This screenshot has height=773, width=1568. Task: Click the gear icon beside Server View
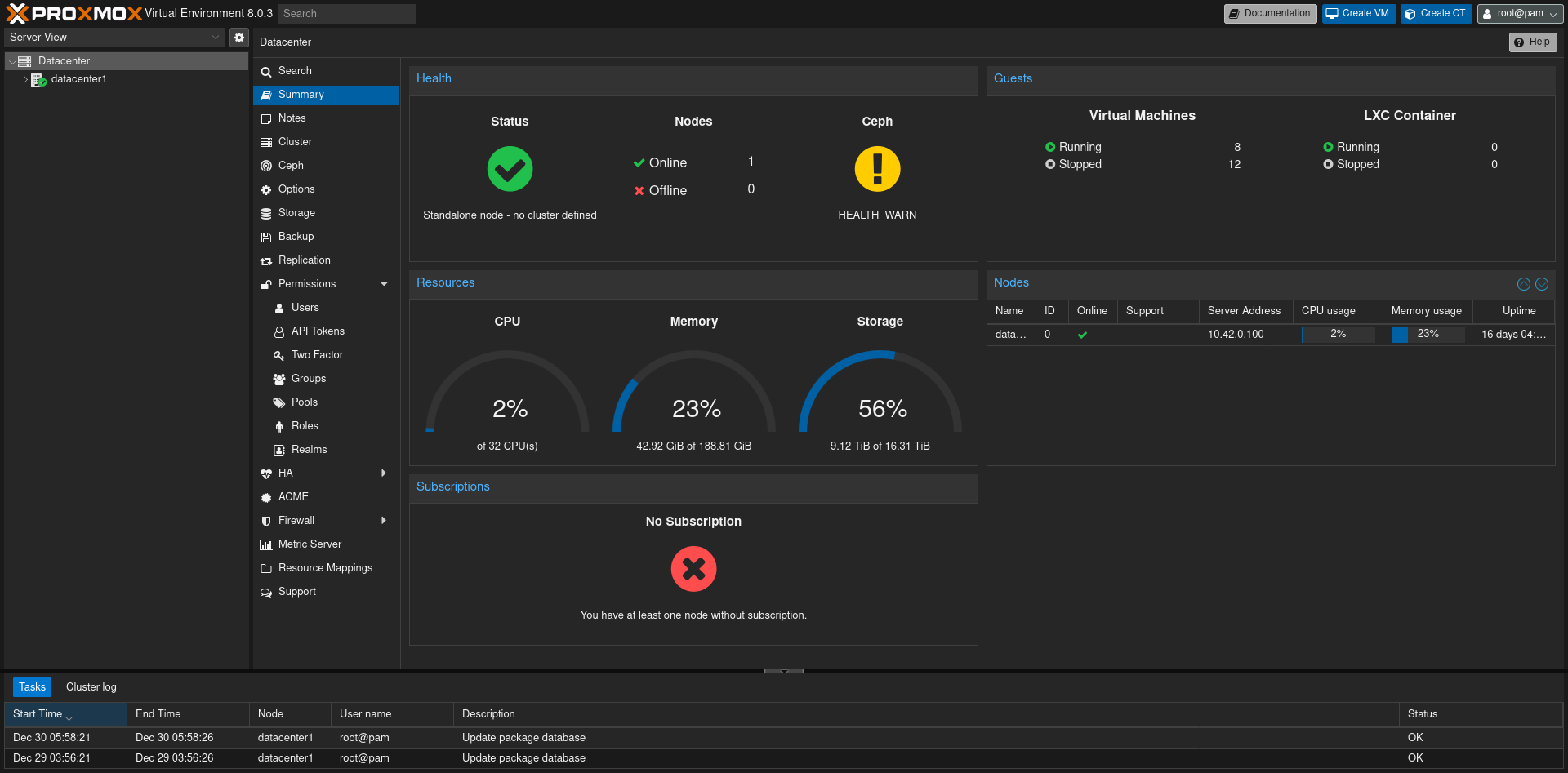[x=238, y=38]
